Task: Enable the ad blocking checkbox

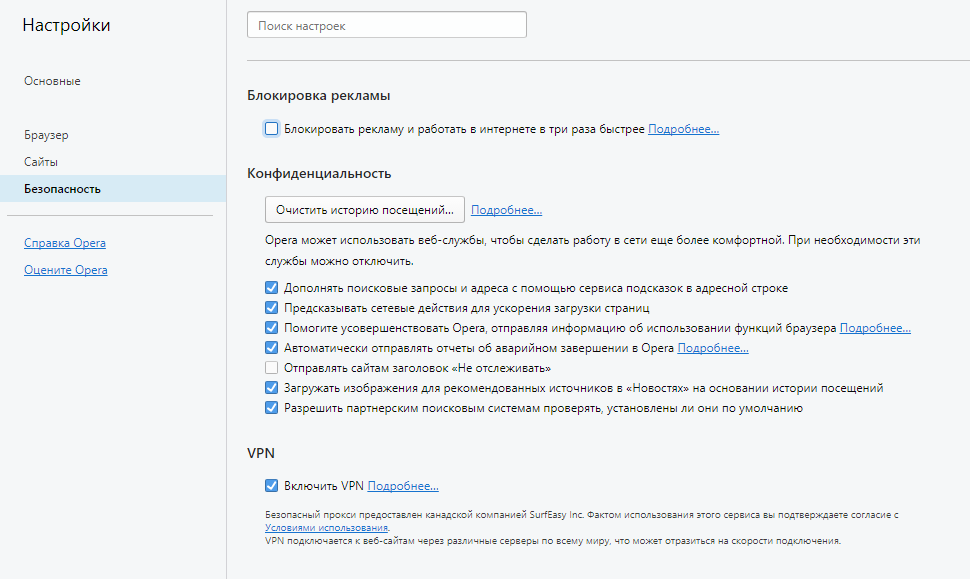Action: click(x=272, y=129)
